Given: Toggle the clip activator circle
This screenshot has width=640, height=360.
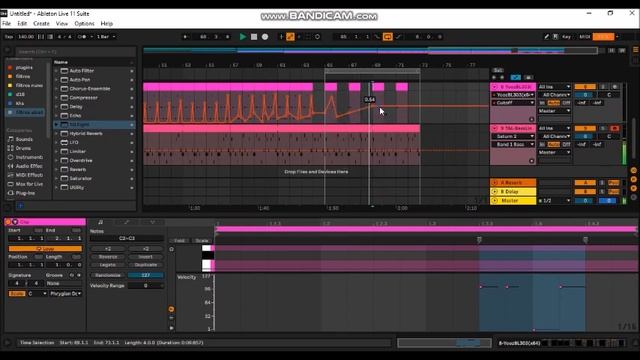Looking at the screenshot, I should click(x=8, y=222).
